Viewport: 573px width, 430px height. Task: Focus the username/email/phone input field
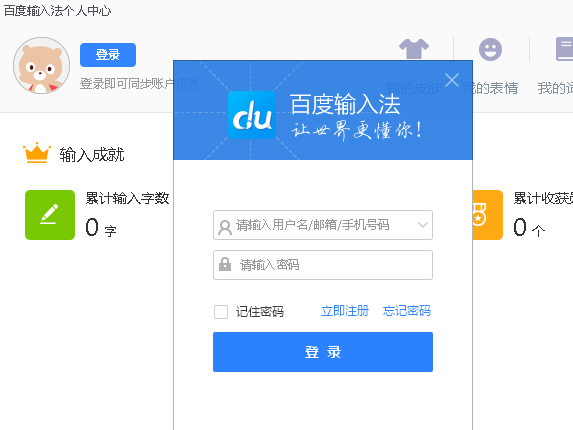coord(323,225)
